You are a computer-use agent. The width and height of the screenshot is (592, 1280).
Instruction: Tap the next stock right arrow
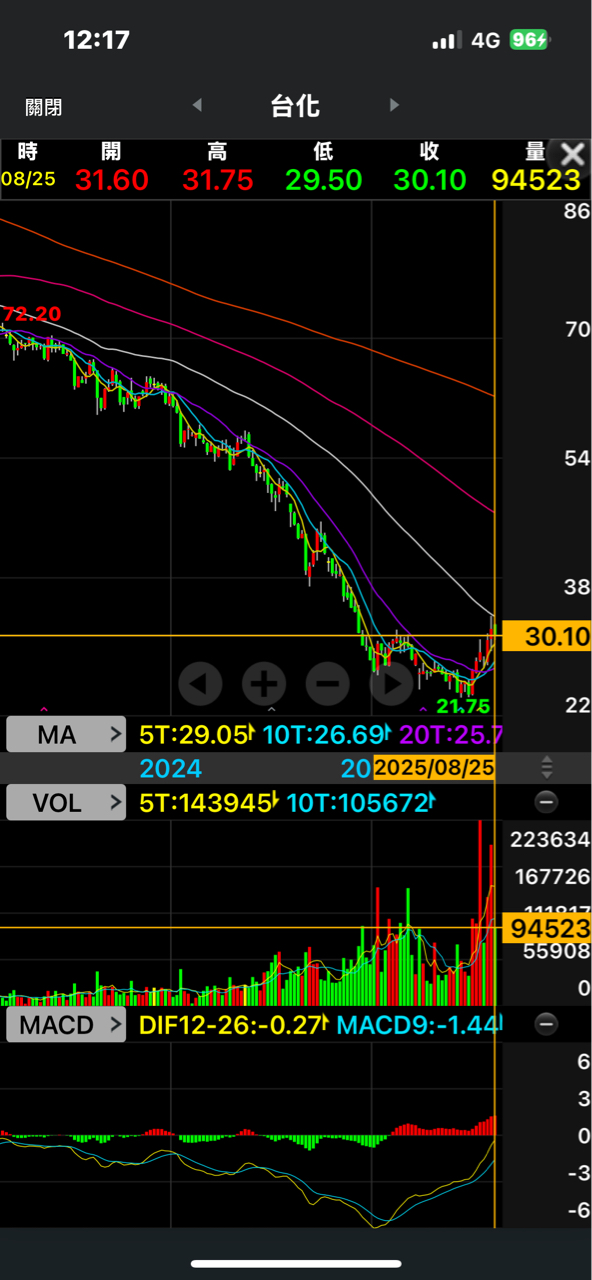point(394,105)
